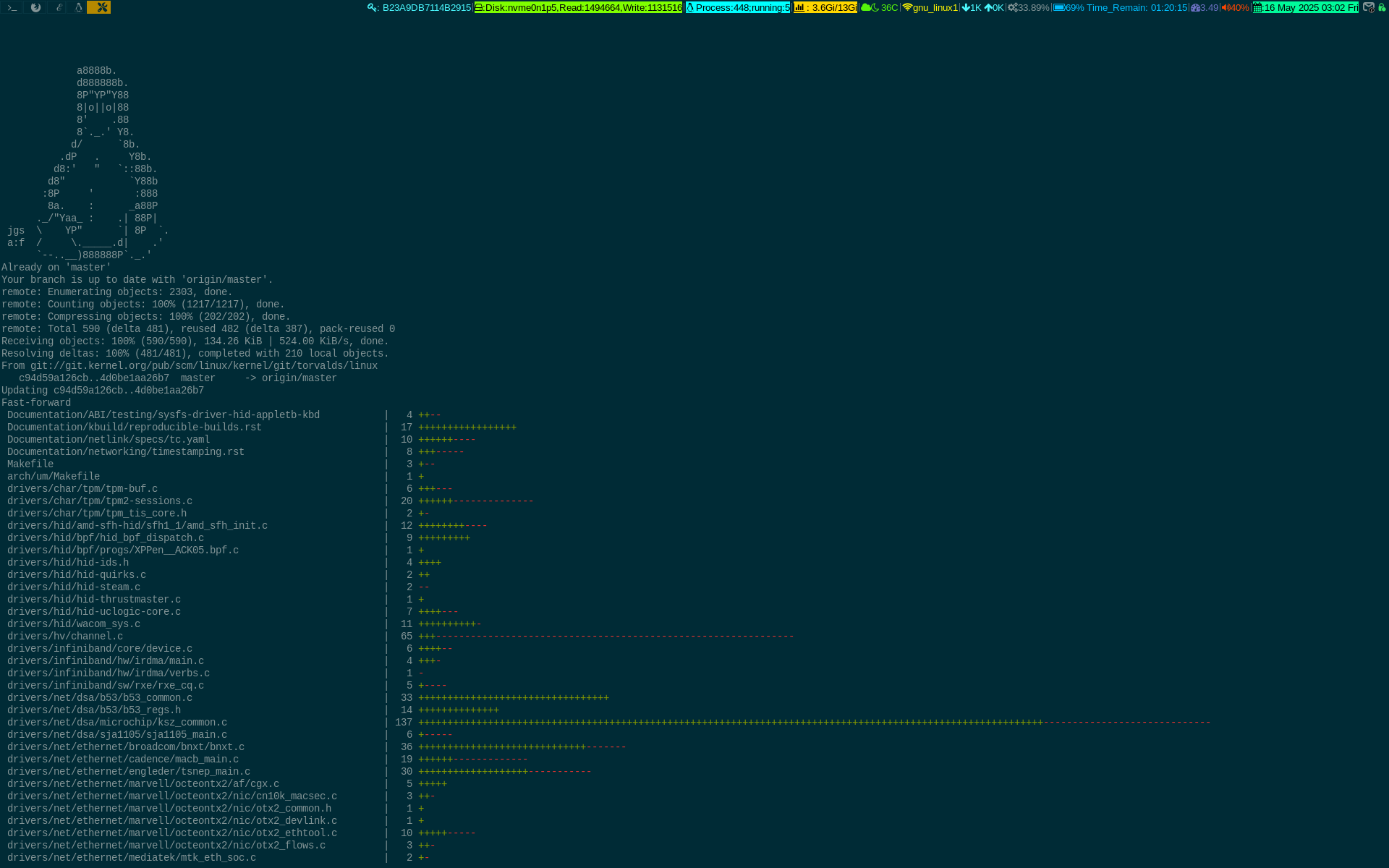Select the highlighted tools workspace tab
Image resolution: width=1389 pixels, height=868 pixels.
click(x=101, y=7)
